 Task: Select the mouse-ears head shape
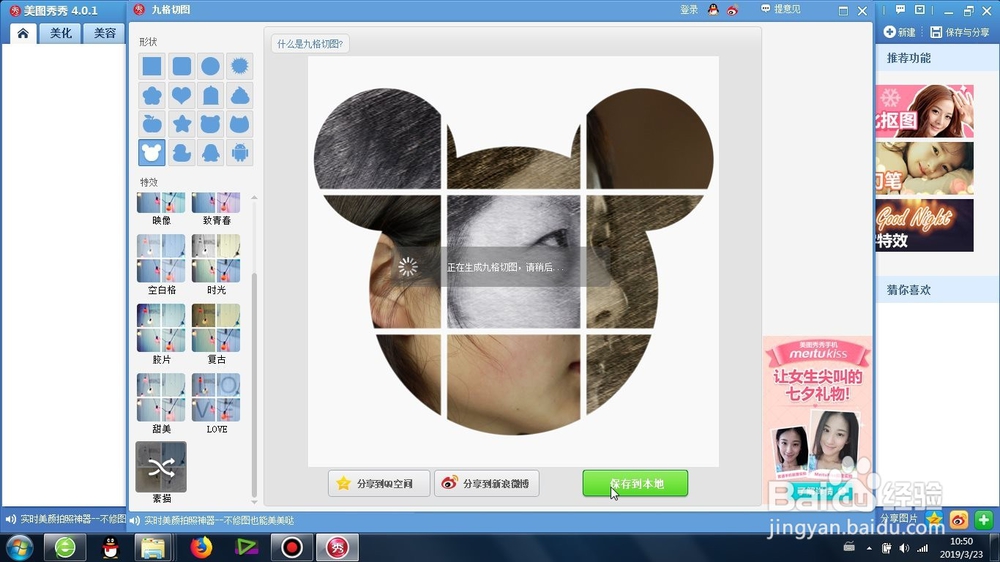pos(152,152)
